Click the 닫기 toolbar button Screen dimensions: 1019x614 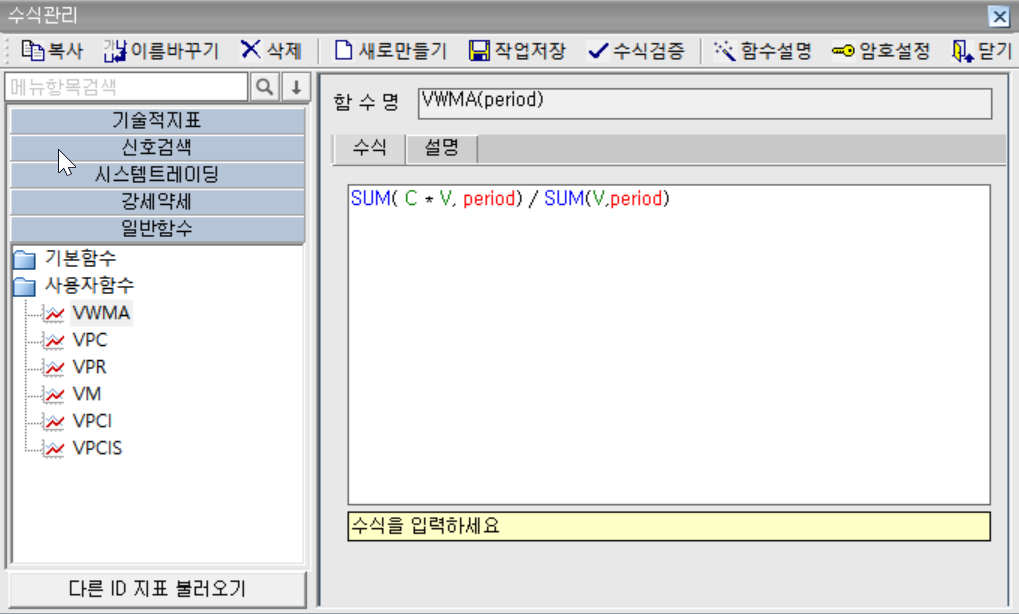click(982, 51)
